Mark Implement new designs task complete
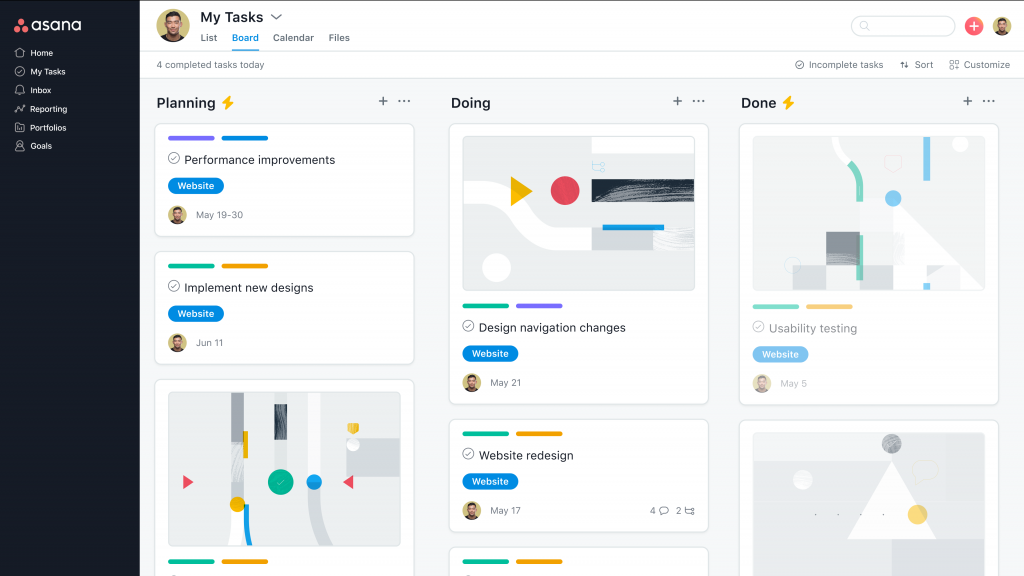1024x576 pixels. 174,287
